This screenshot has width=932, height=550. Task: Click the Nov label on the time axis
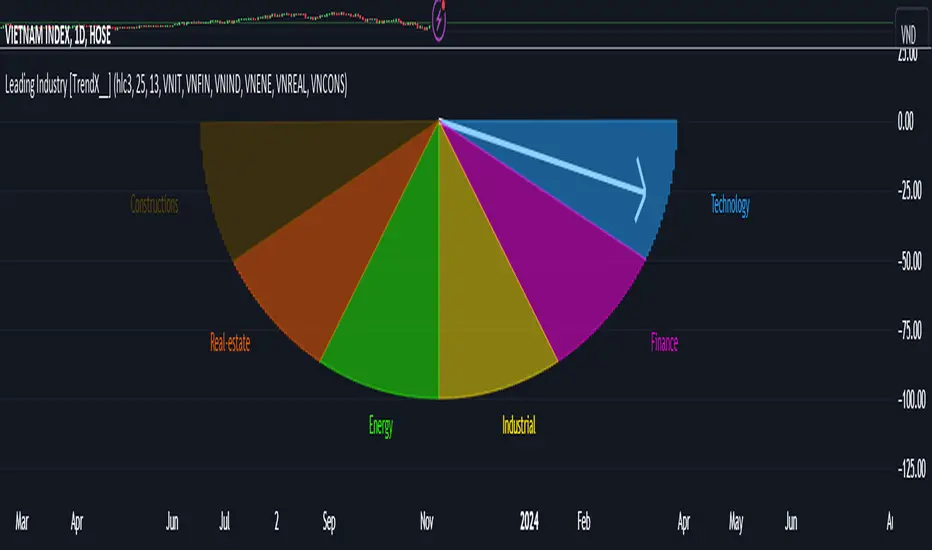tap(427, 520)
